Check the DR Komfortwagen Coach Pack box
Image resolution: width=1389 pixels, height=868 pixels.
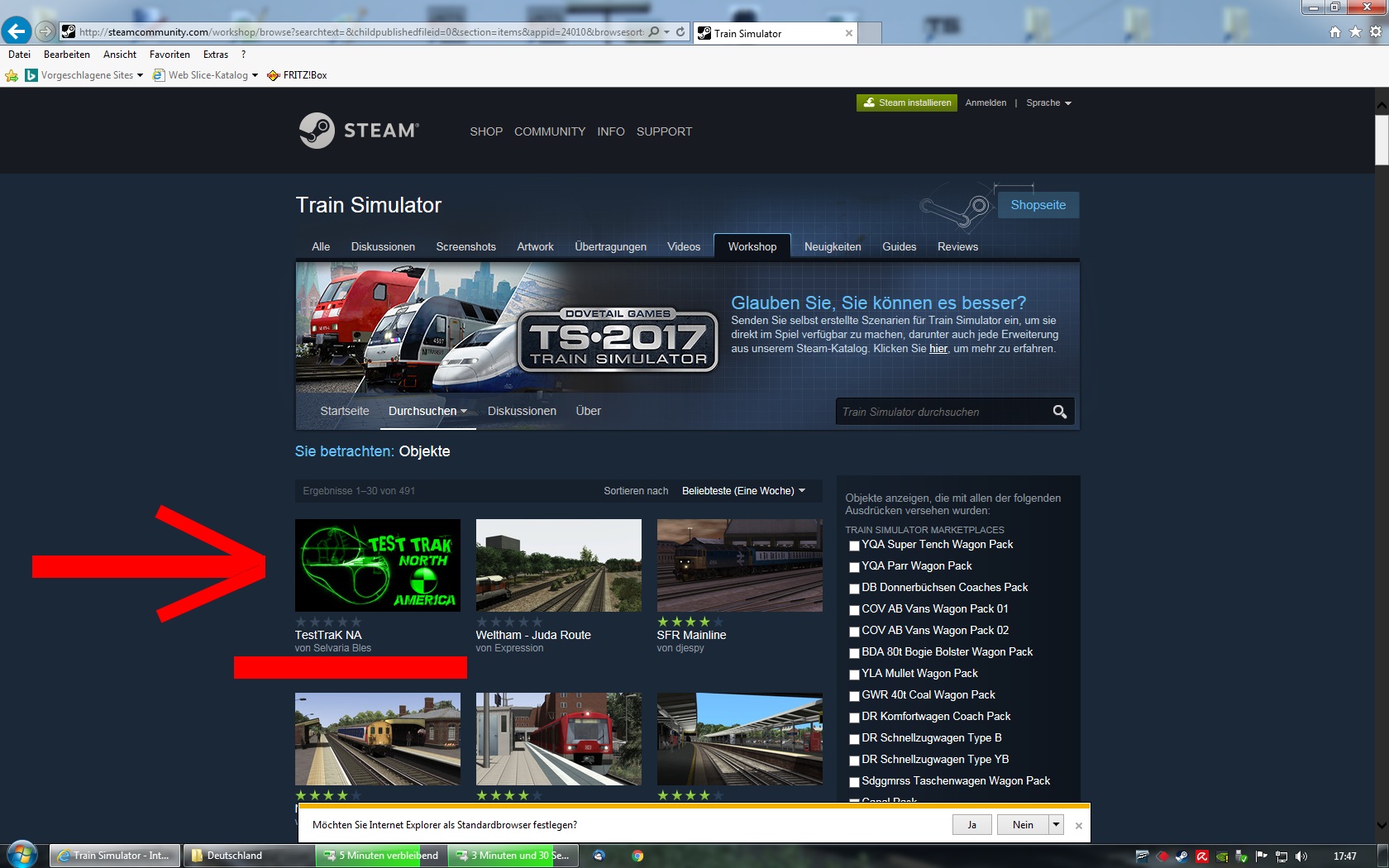854,718
